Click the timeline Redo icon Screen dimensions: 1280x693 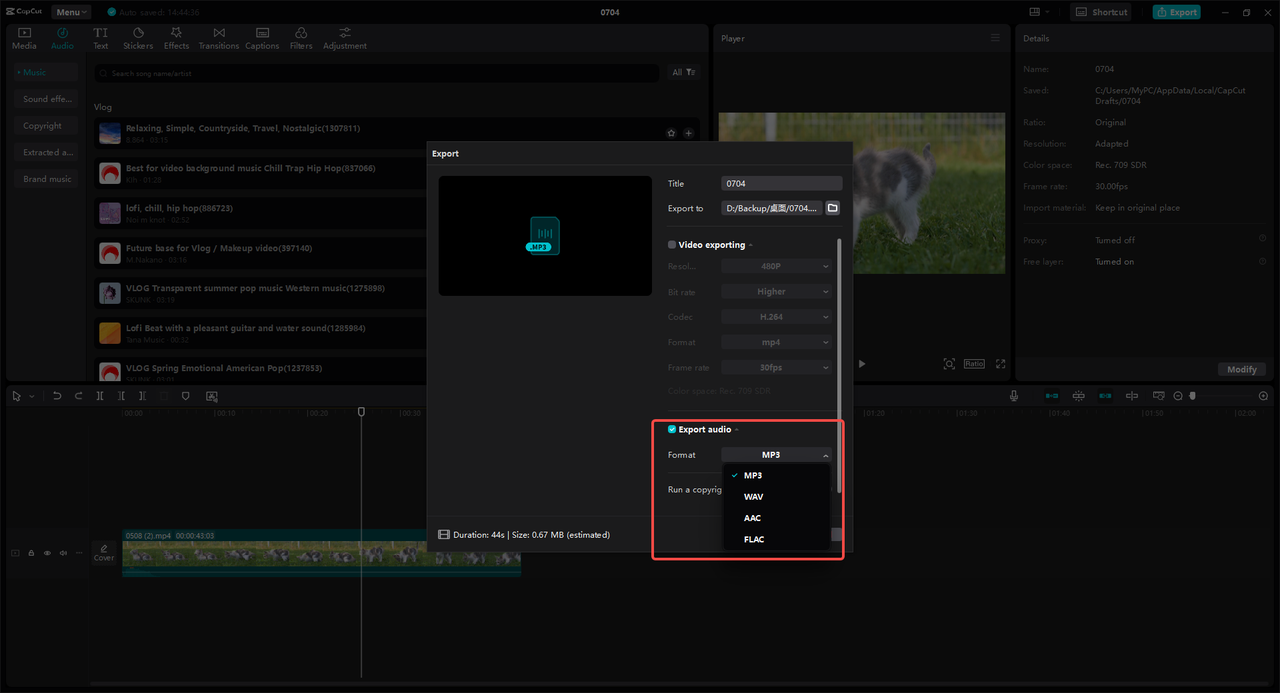(79, 396)
